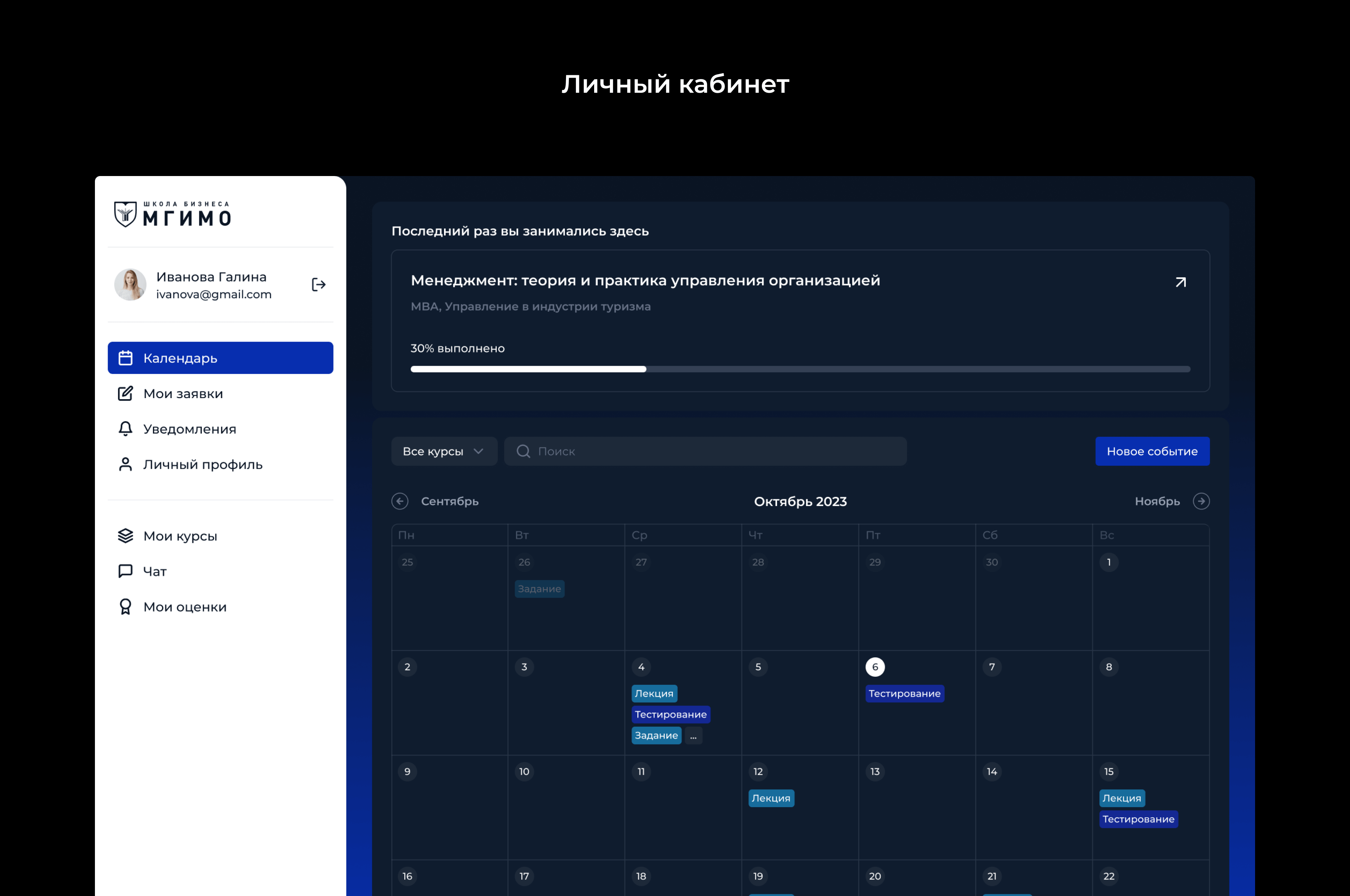Click the user avatar photo

[130, 285]
